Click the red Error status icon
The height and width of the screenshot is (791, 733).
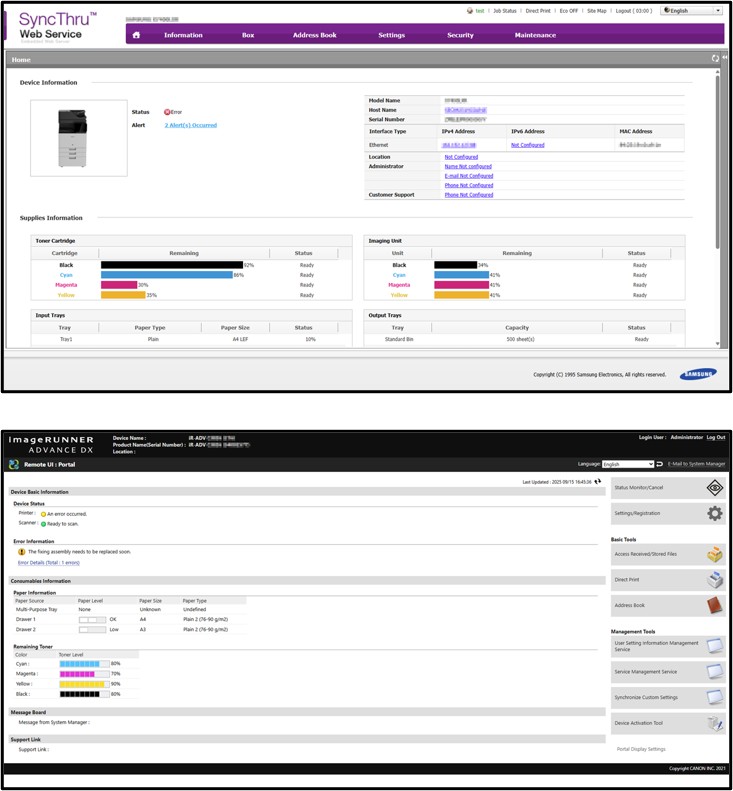click(167, 112)
